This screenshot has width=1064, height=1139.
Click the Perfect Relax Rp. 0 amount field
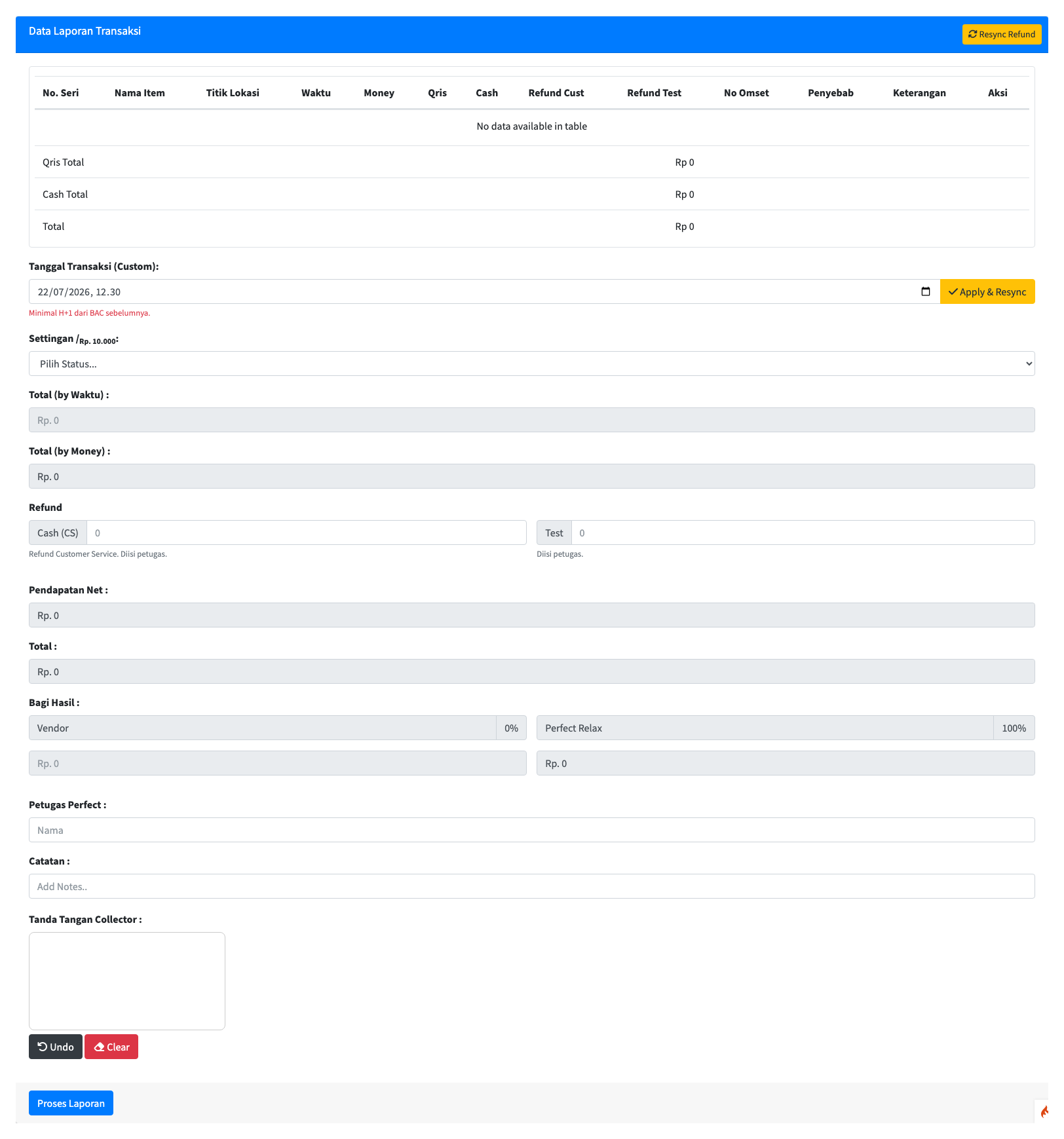click(x=786, y=763)
